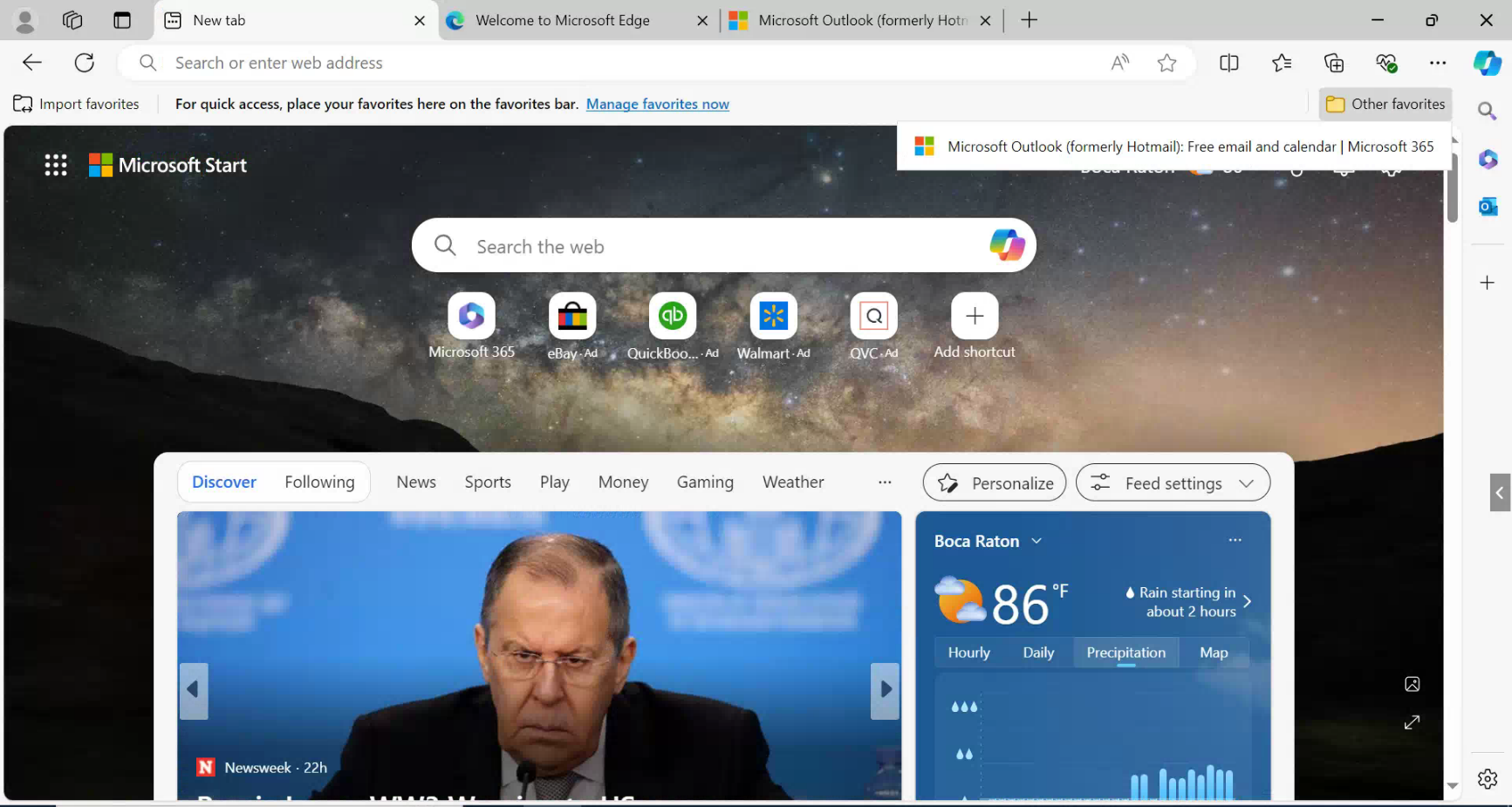Screen dimensions: 1512x807
Task: Click the Personalize button
Action: click(x=995, y=483)
